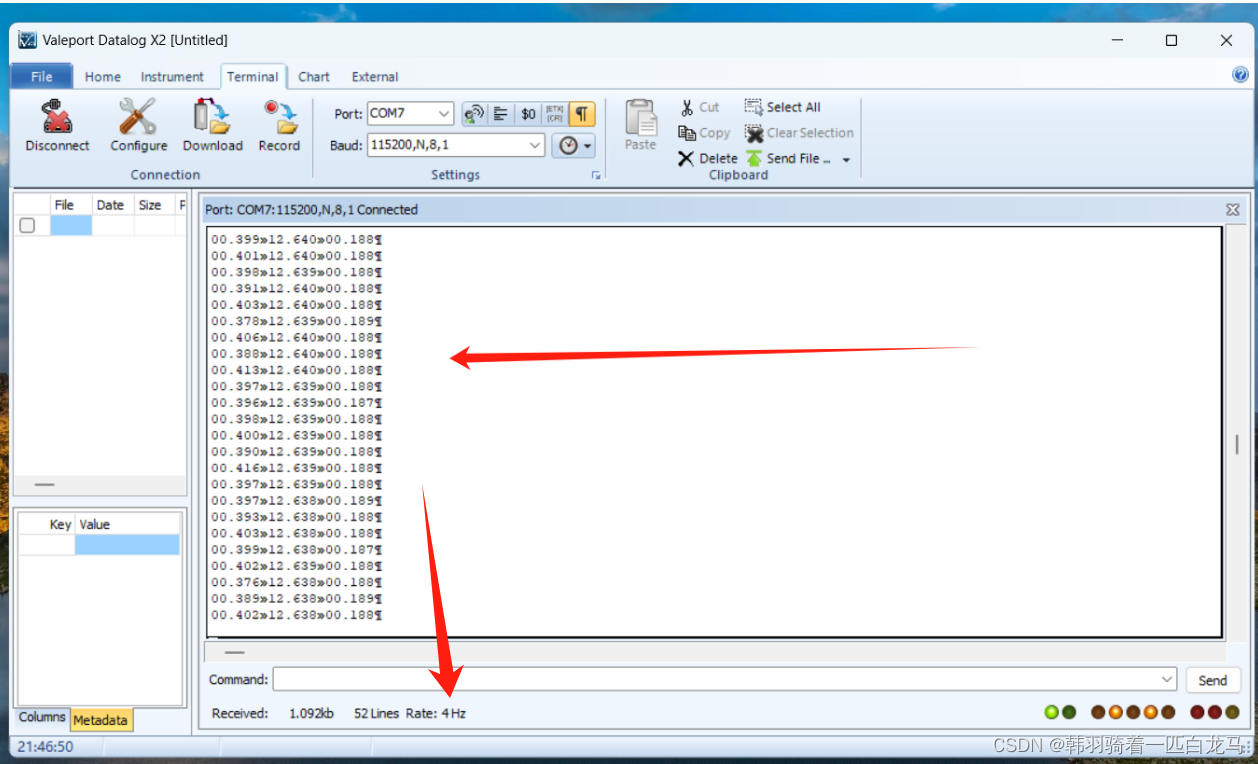Select the highlighted Value cell
The height and width of the screenshot is (764, 1258).
pos(127,545)
